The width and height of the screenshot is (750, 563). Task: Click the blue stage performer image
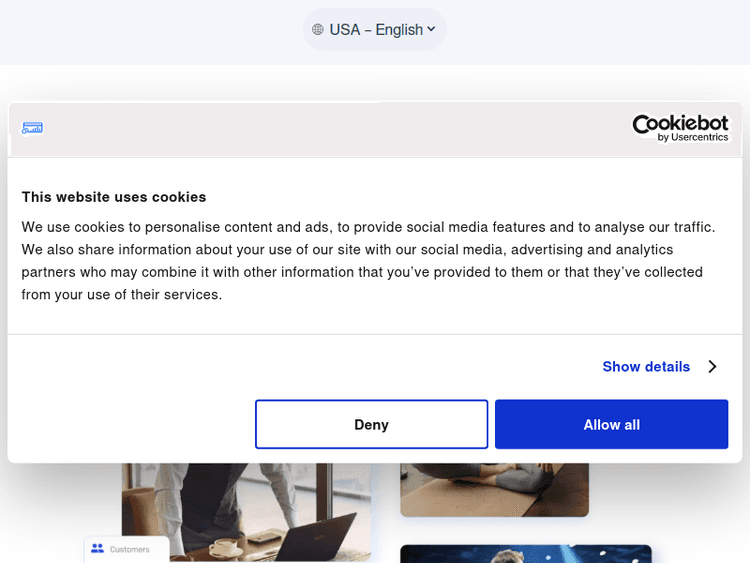pyautogui.click(x=525, y=554)
